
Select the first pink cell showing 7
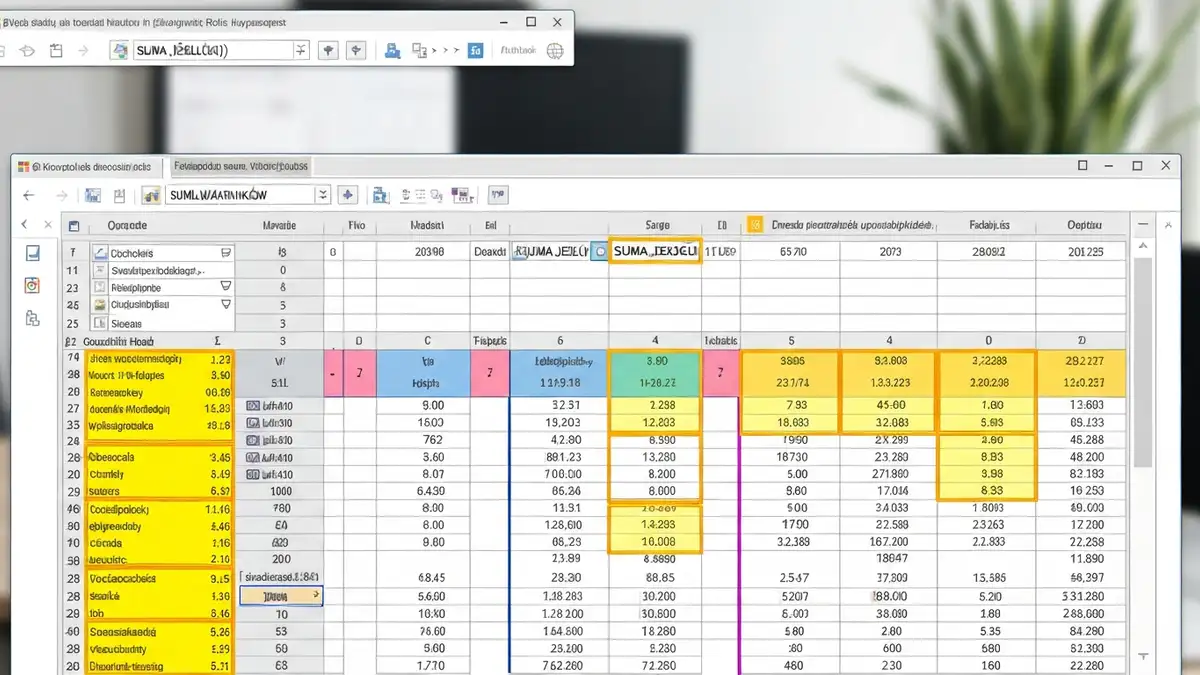(x=358, y=372)
